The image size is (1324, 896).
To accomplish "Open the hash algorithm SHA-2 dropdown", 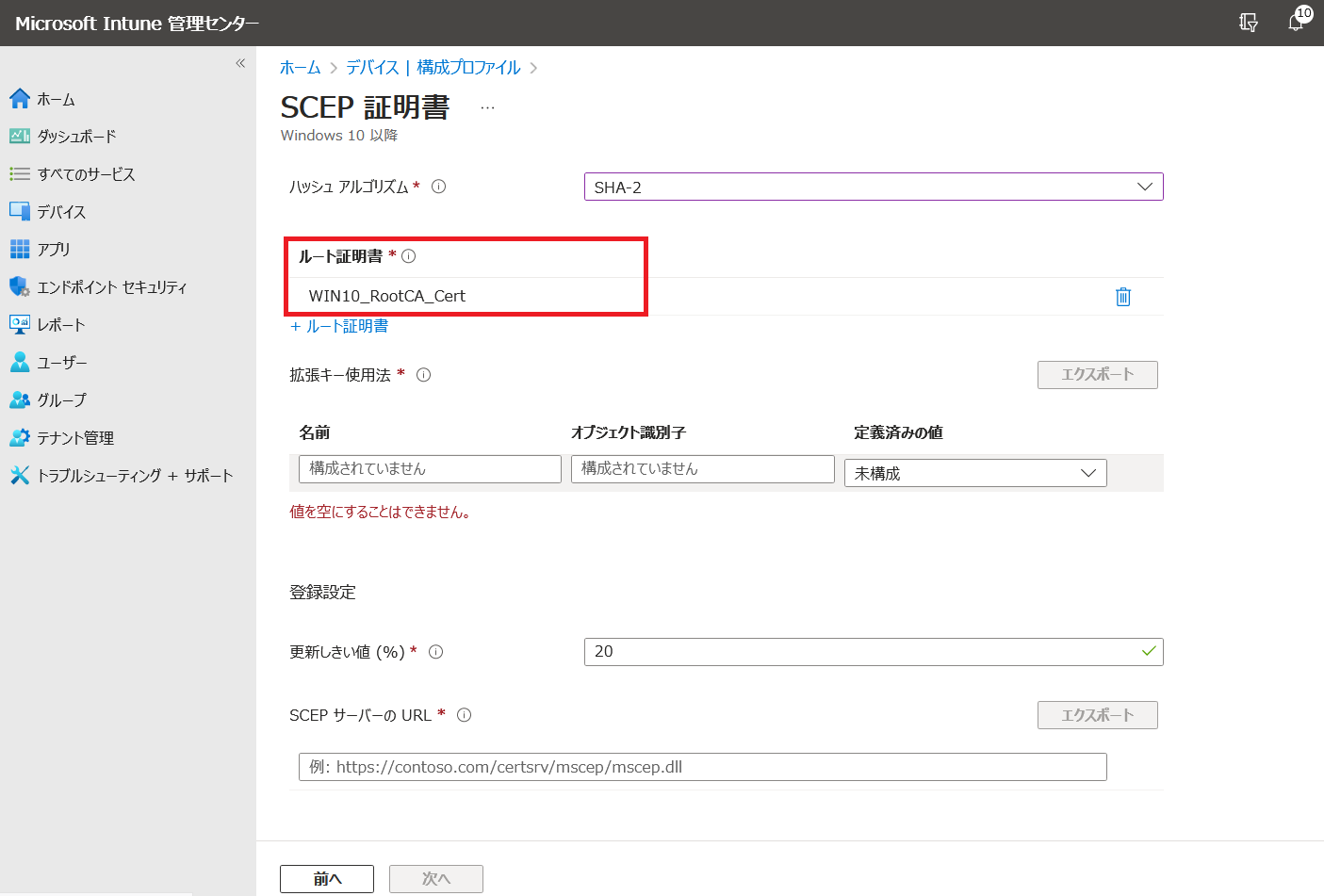I will pos(874,187).
